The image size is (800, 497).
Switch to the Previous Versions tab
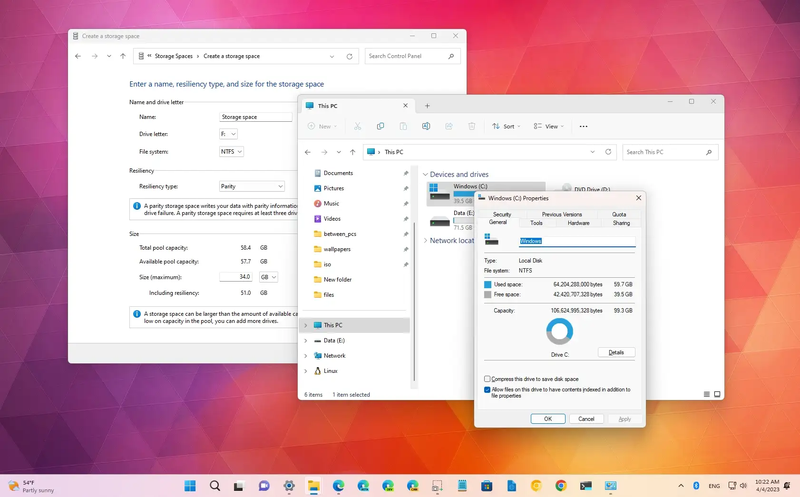click(x=562, y=214)
